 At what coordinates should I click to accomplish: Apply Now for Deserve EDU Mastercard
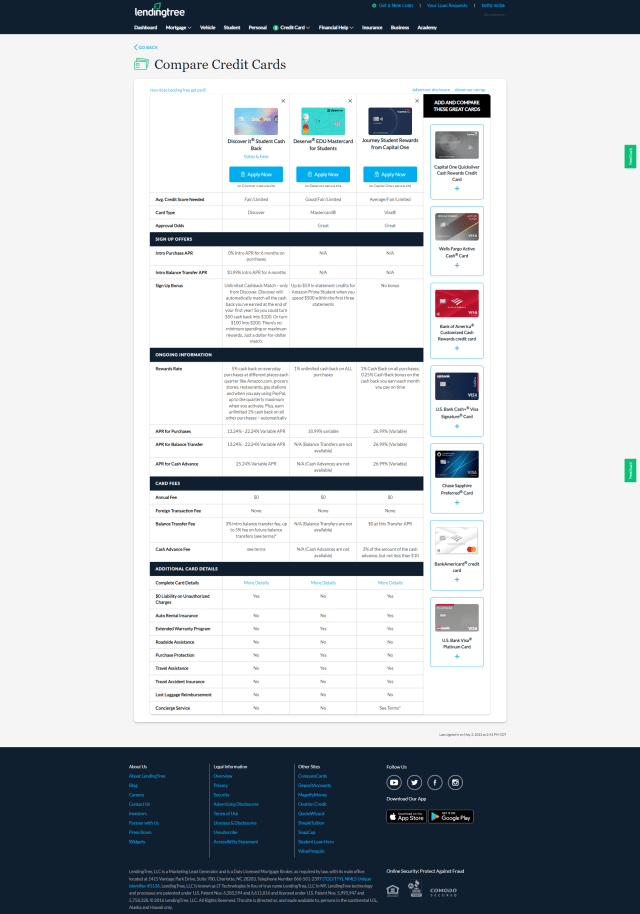click(x=323, y=174)
